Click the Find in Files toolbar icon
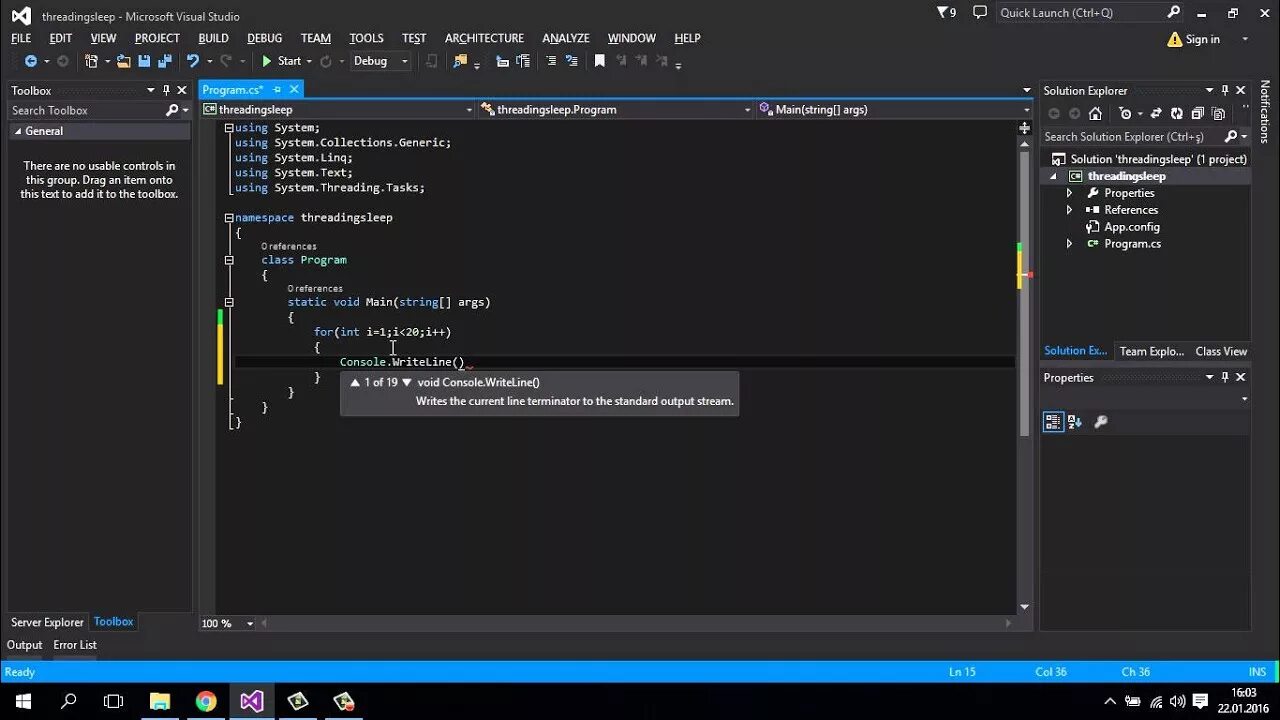 coord(460,61)
